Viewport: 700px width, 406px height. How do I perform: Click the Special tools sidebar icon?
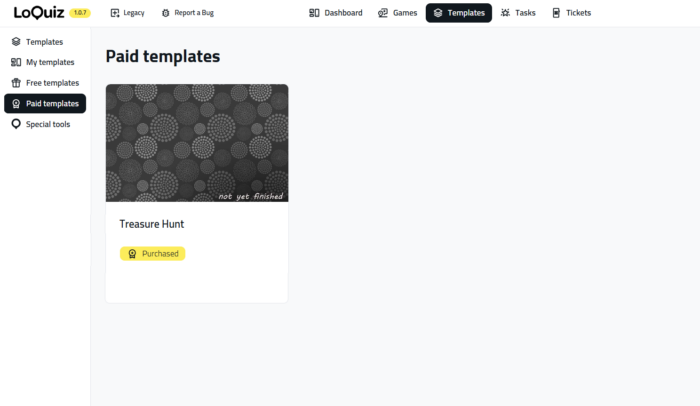[16, 125]
